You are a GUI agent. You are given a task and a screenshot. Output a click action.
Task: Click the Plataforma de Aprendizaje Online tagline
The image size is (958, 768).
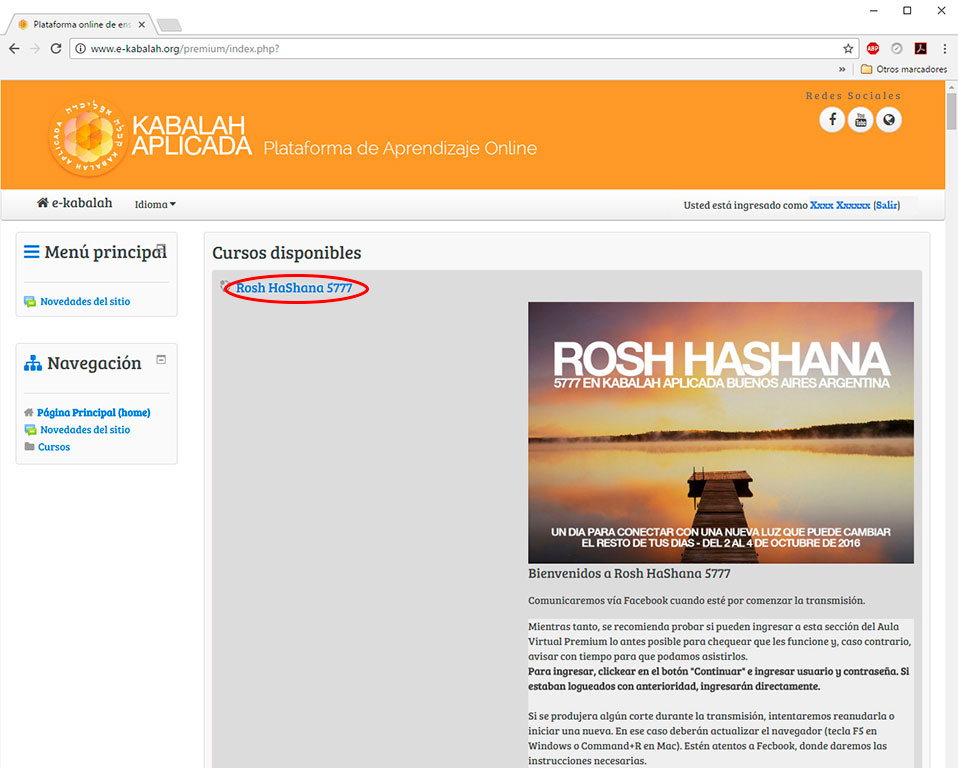400,148
